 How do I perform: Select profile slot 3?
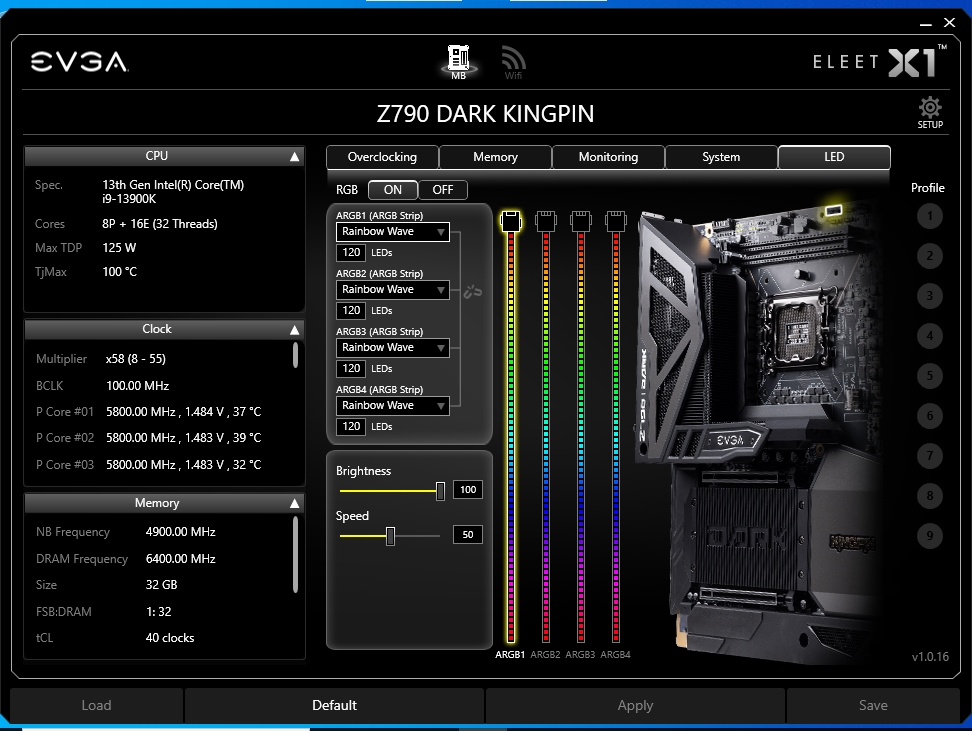click(929, 296)
